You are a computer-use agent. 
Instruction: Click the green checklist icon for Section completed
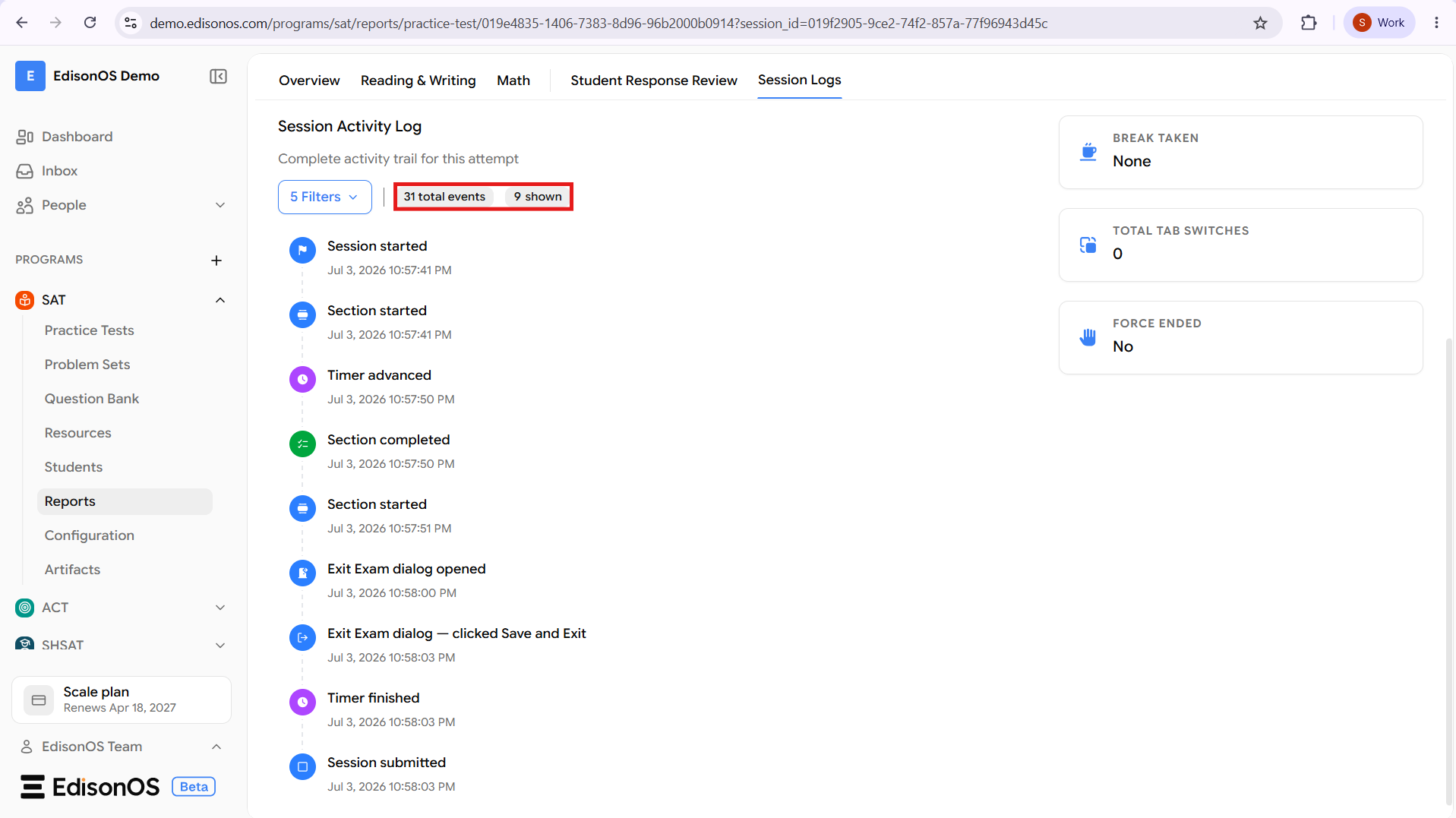pyautogui.click(x=302, y=444)
